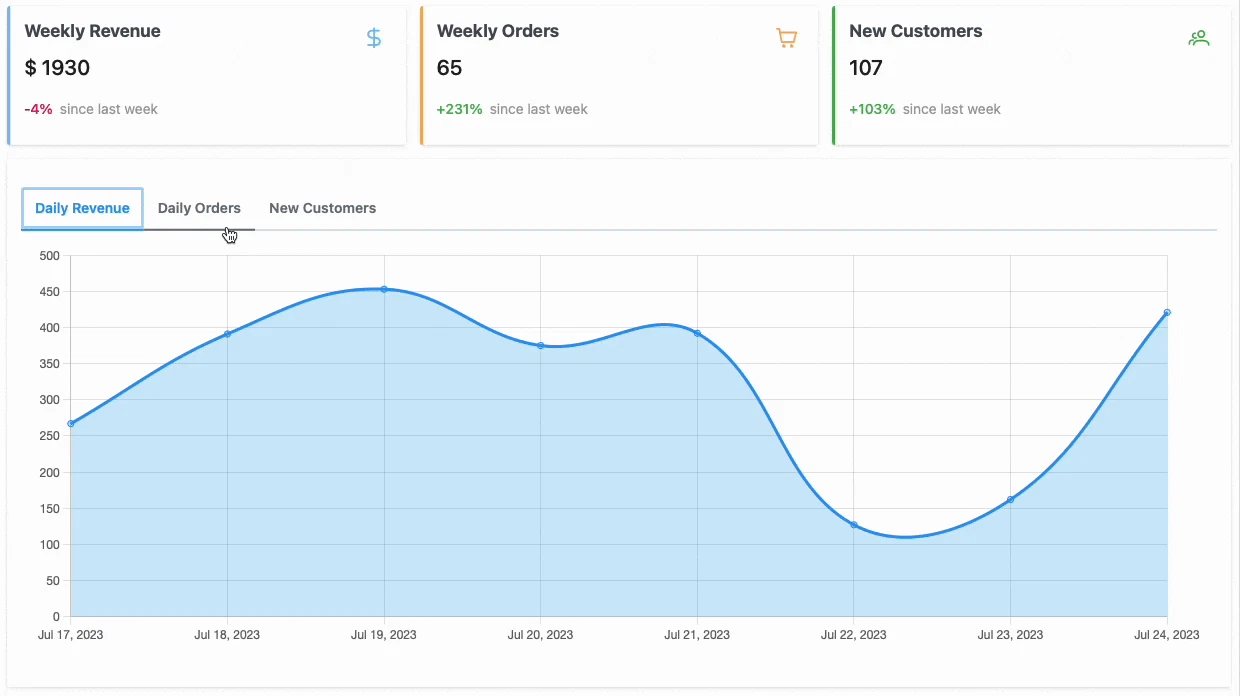This screenshot has height=696, width=1240.
Task: Click the shopping cart icon on Weekly Orders card
Action: point(787,37)
